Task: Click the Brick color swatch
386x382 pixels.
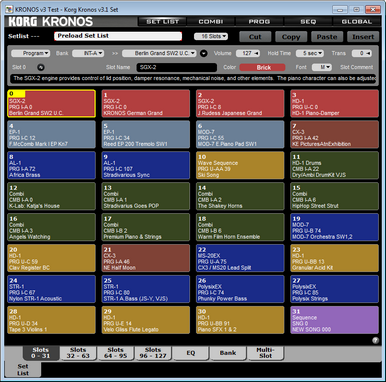Action: pos(263,67)
